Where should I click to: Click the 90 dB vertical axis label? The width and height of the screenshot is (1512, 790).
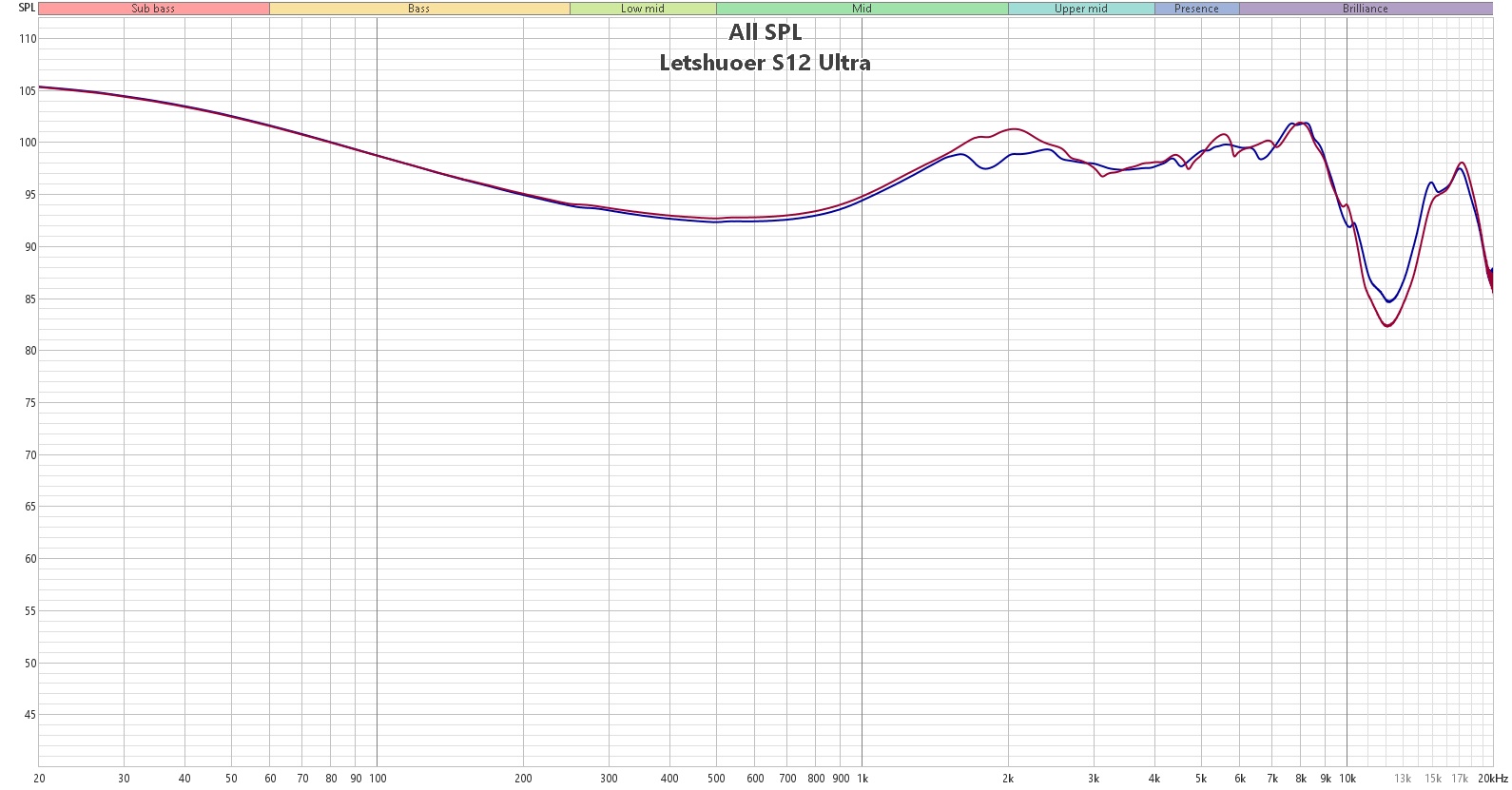29,247
